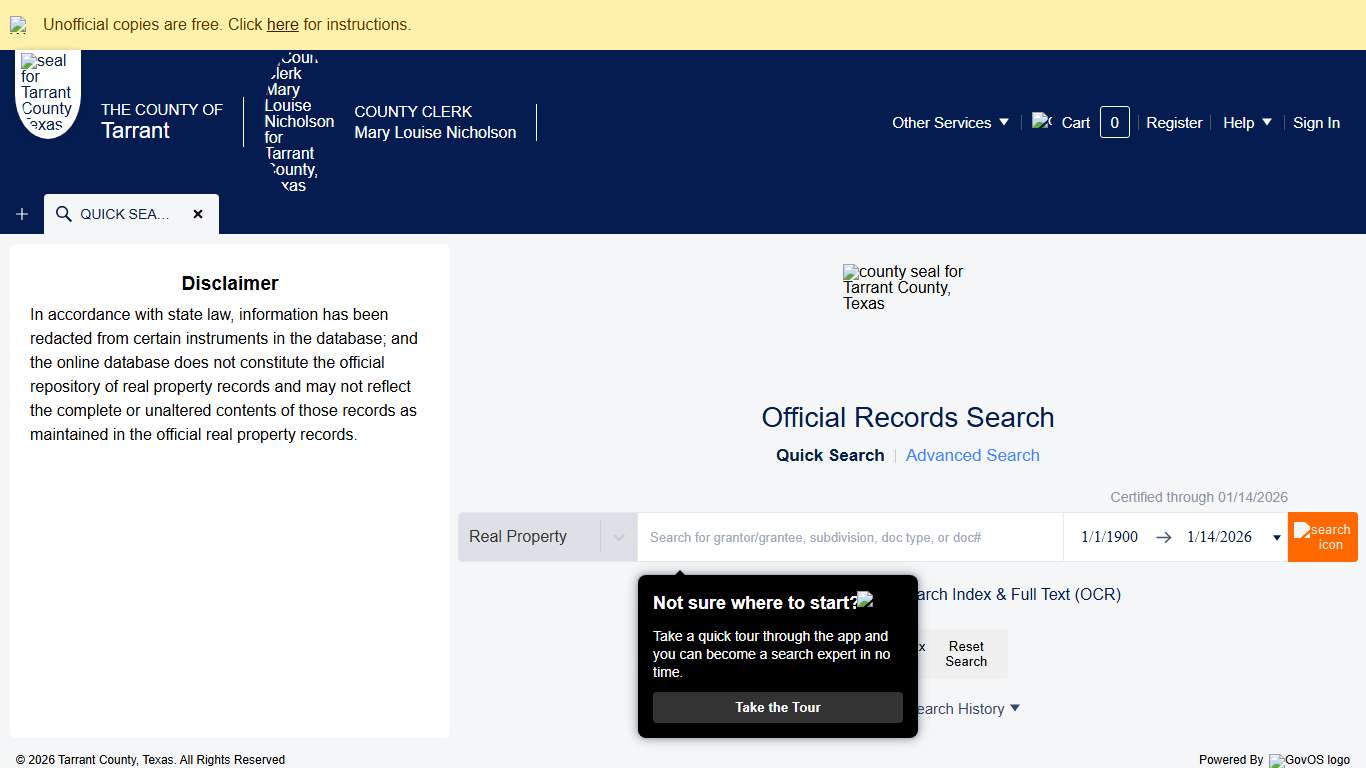The width and height of the screenshot is (1366, 768).
Task: Open the date range preset dropdown arrow
Action: (1276, 538)
